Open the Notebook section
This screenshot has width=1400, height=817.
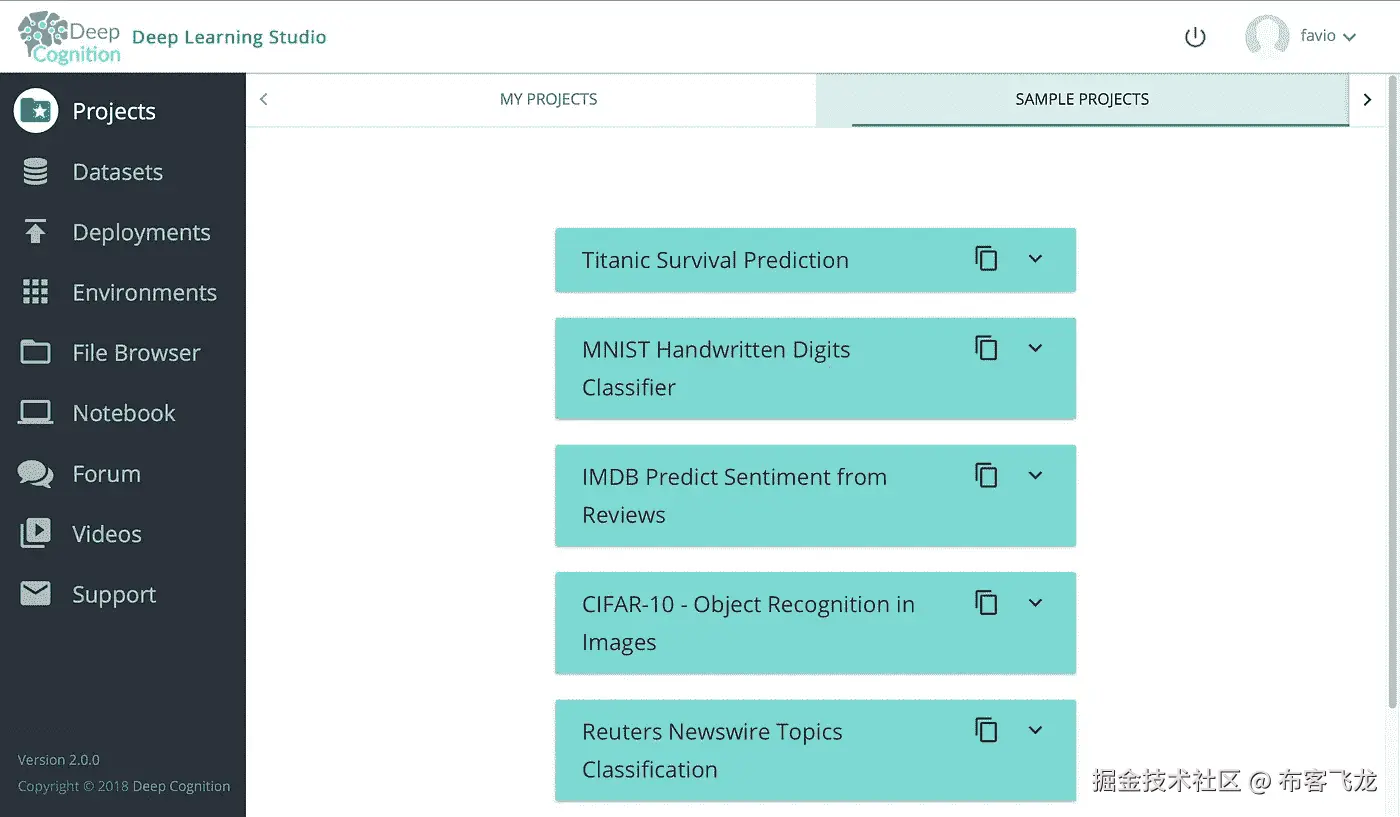pyautogui.click(x=123, y=413)
